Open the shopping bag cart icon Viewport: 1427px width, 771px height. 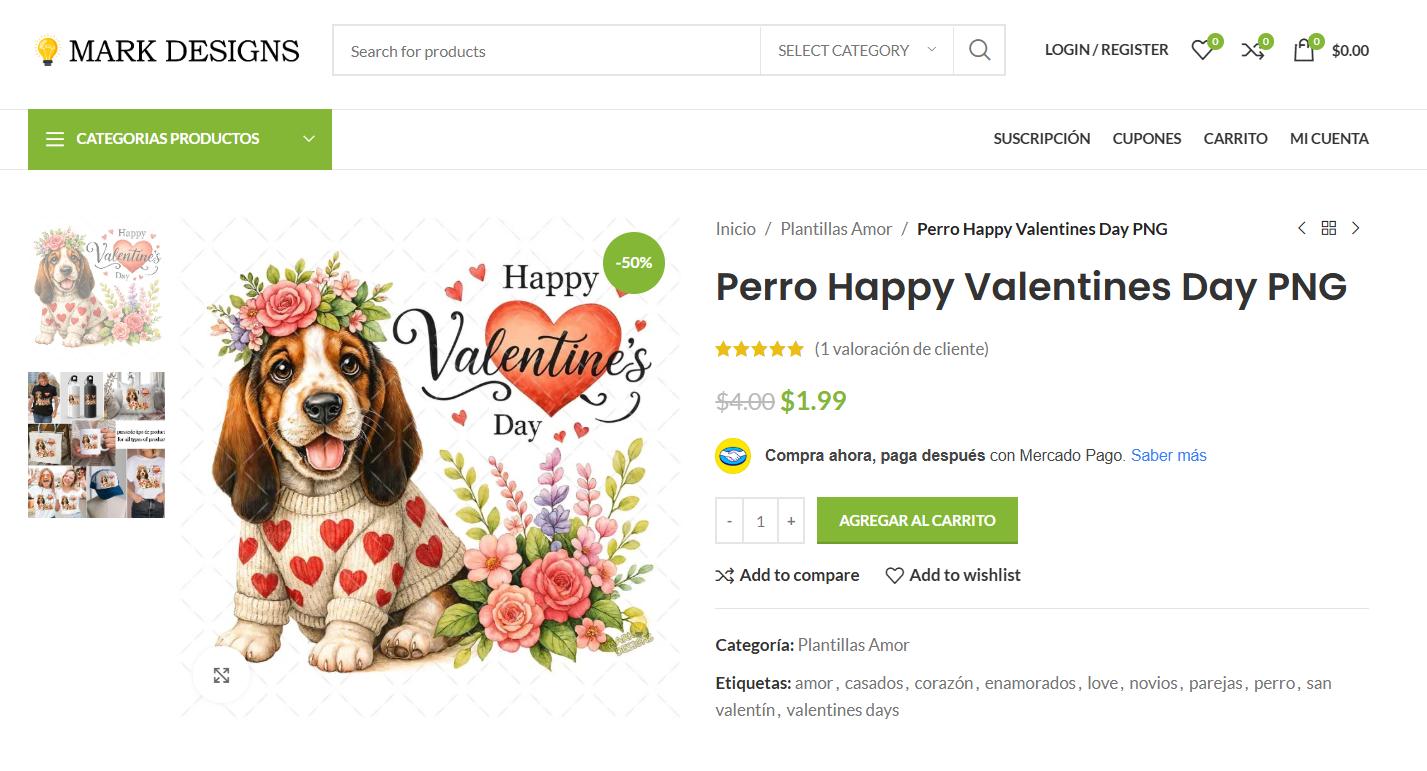pos(1304,50)
